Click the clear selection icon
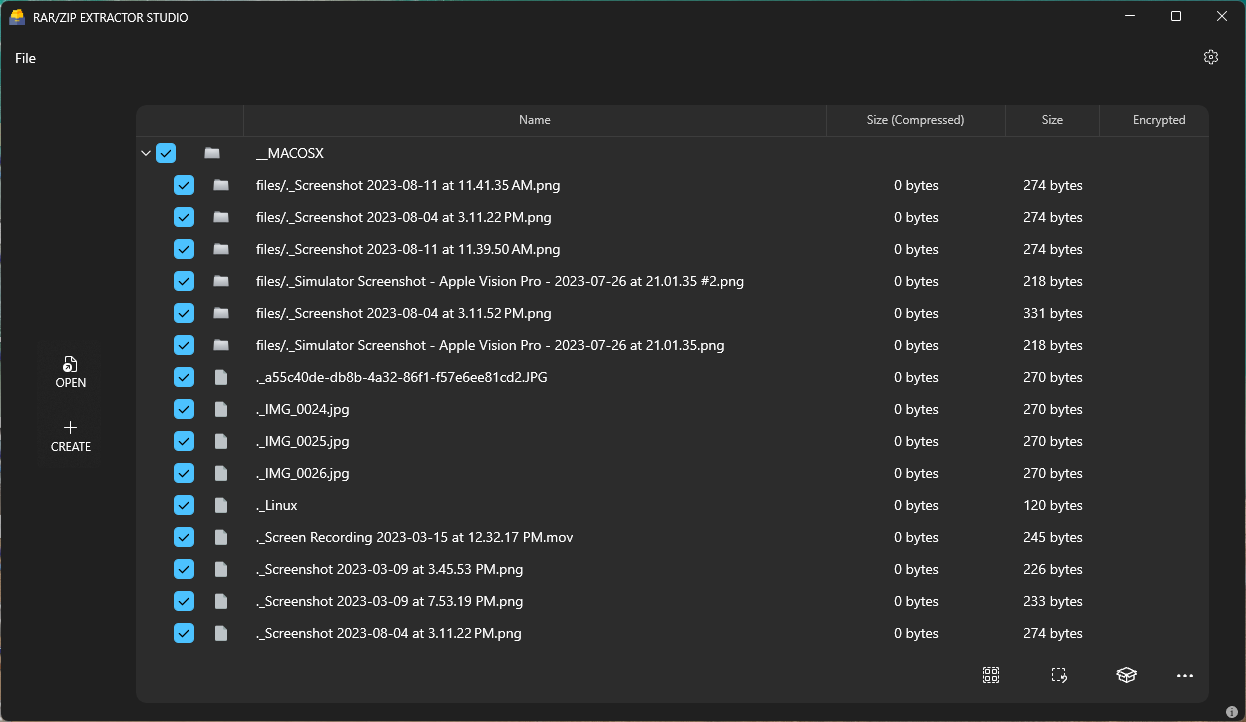 point(1059,675)
